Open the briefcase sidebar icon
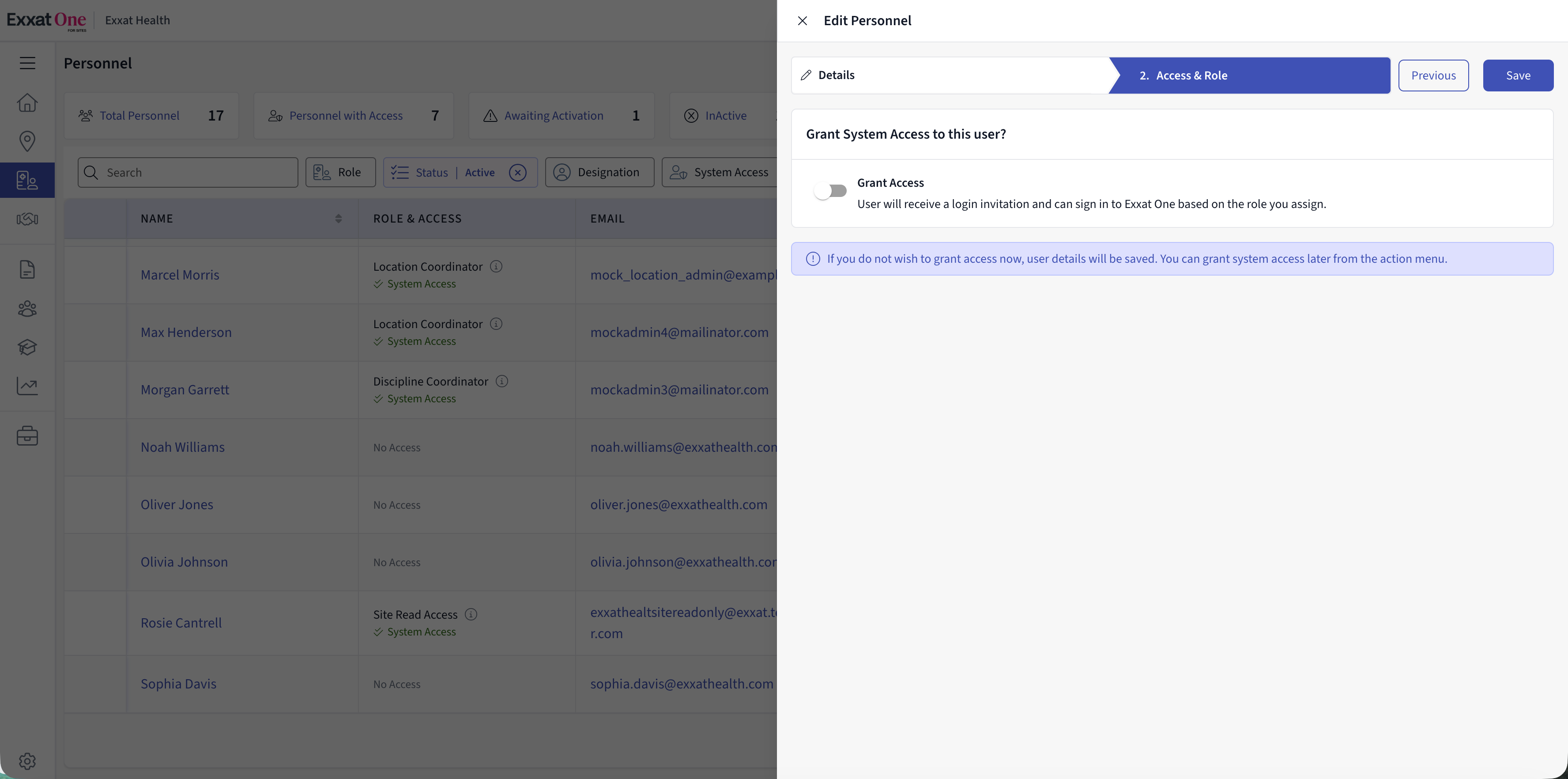Image resolution: width=1568 pixels, height=779 pixels. 27,436
